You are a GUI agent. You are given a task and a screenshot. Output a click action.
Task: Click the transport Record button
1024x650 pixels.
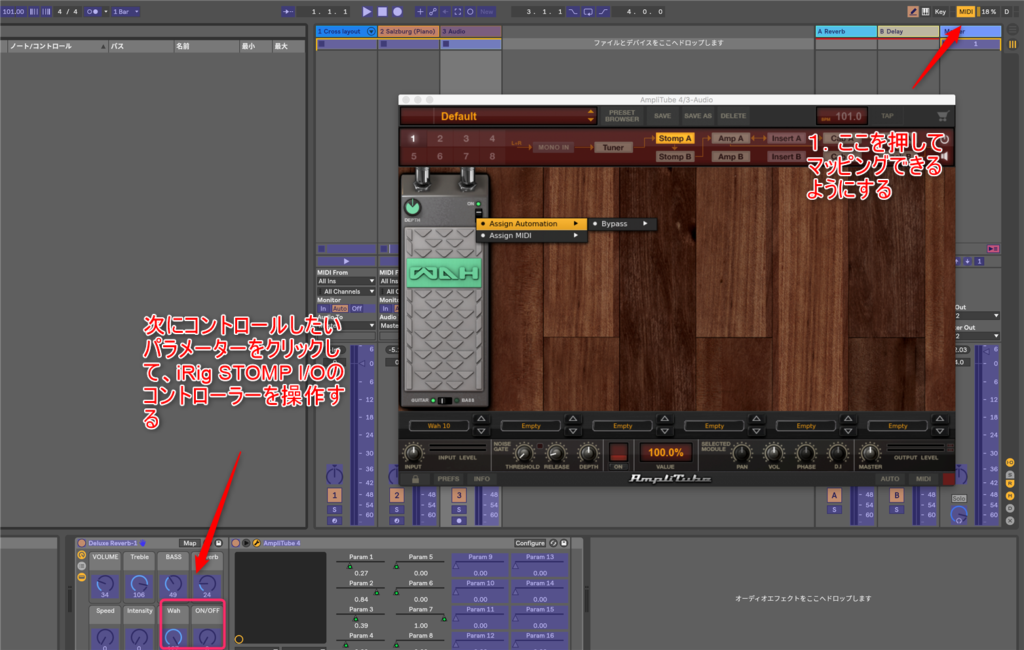397,11
